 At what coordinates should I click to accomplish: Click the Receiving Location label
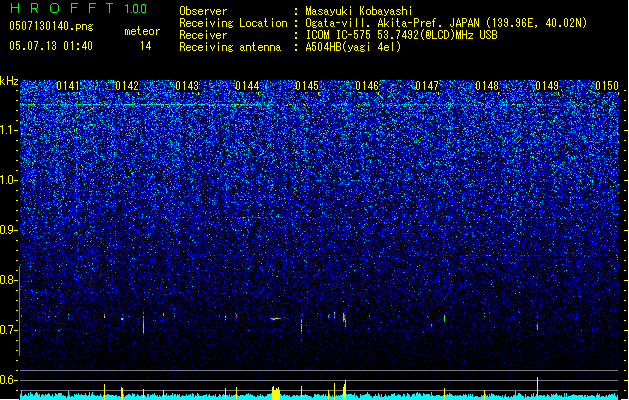click(x=233, y=23)
